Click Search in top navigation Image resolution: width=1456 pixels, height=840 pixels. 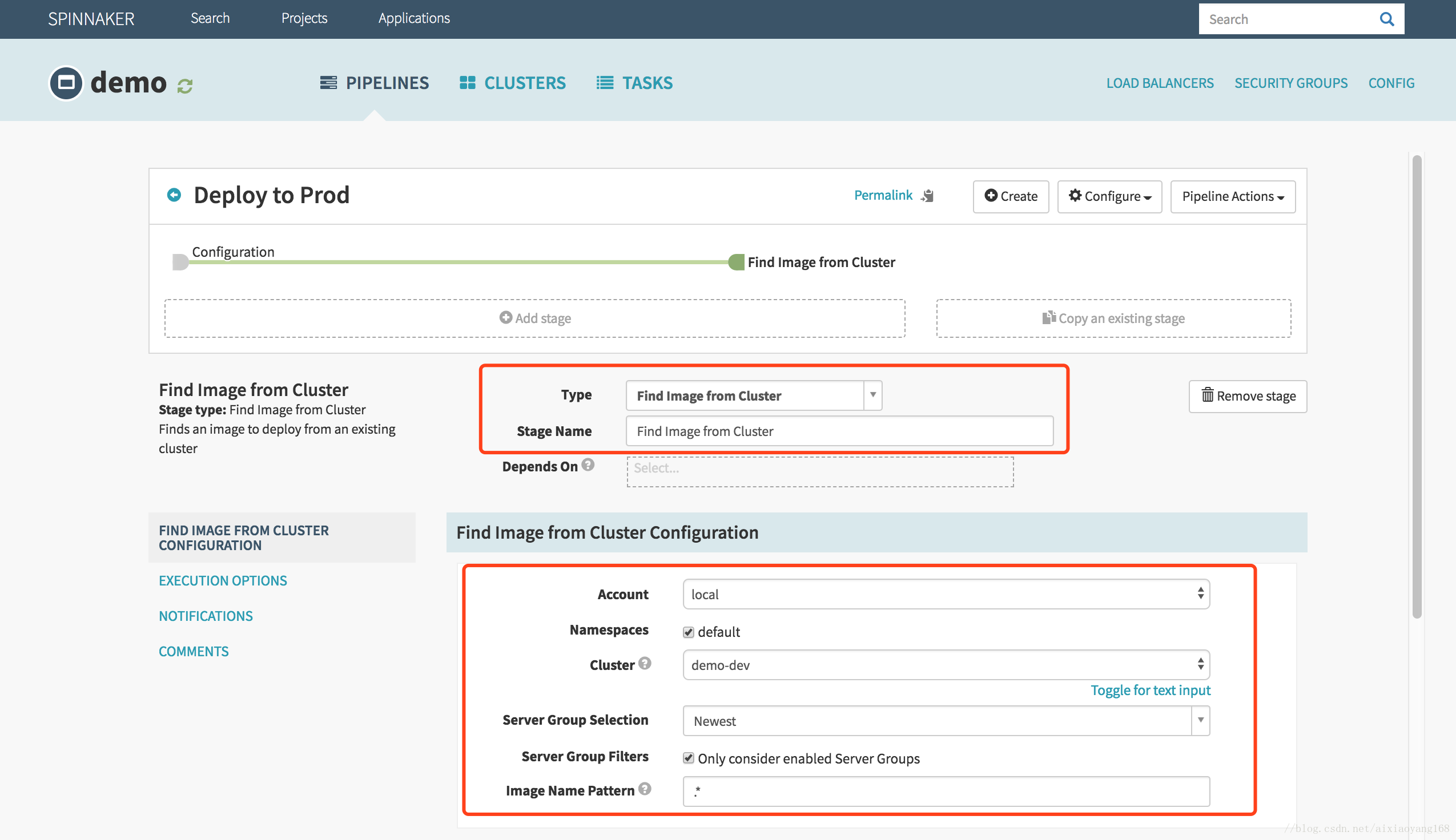point(210,18)
